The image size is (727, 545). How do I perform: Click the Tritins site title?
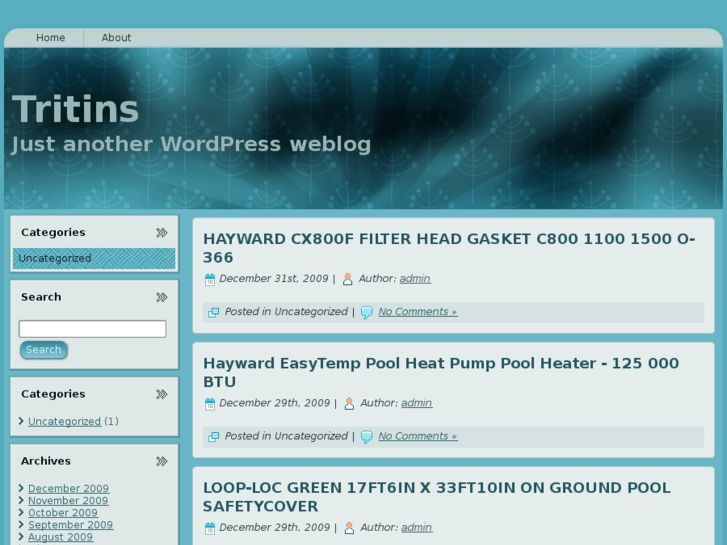point(75,109)
